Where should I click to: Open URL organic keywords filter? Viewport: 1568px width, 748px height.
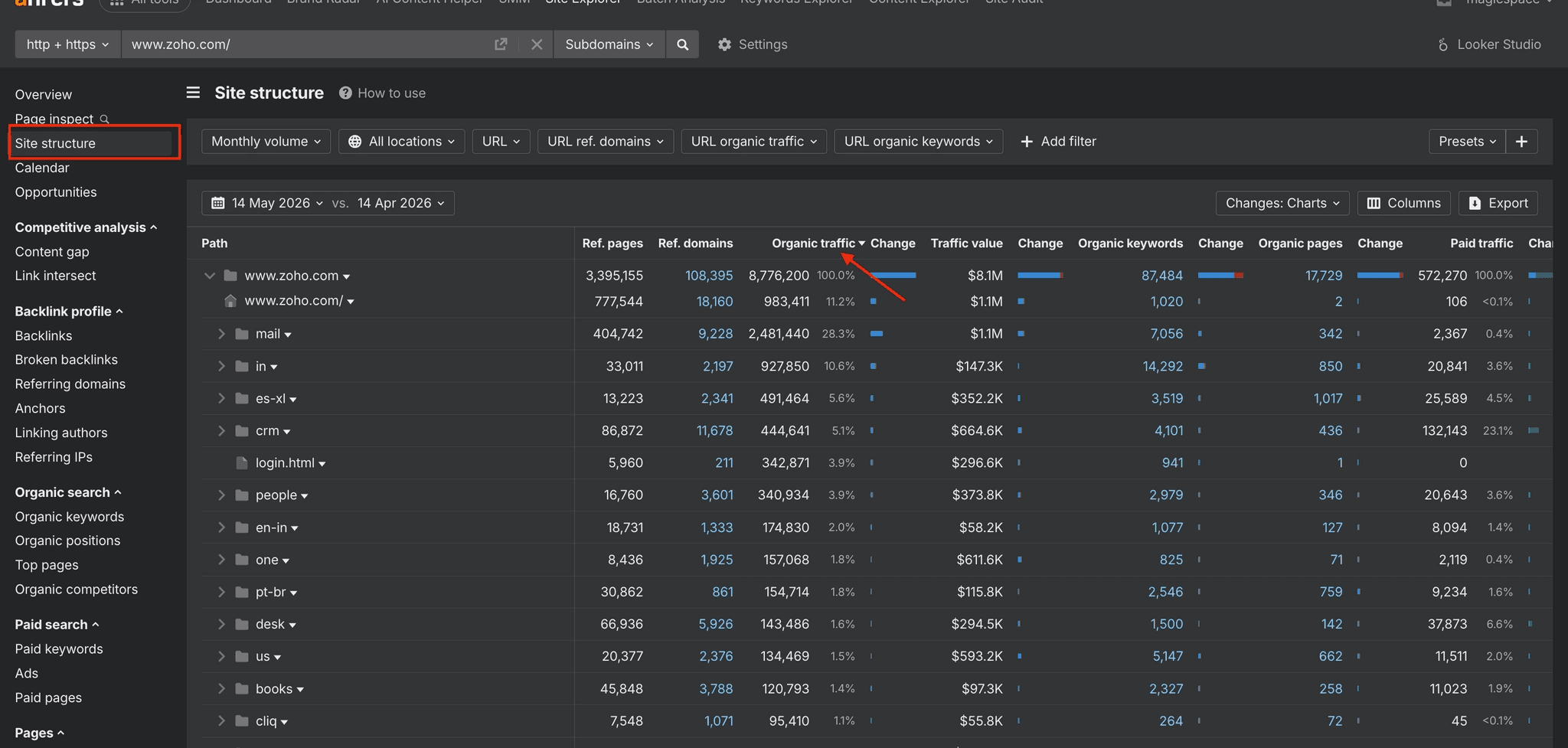pyautogui.click(x=918, y=142)
